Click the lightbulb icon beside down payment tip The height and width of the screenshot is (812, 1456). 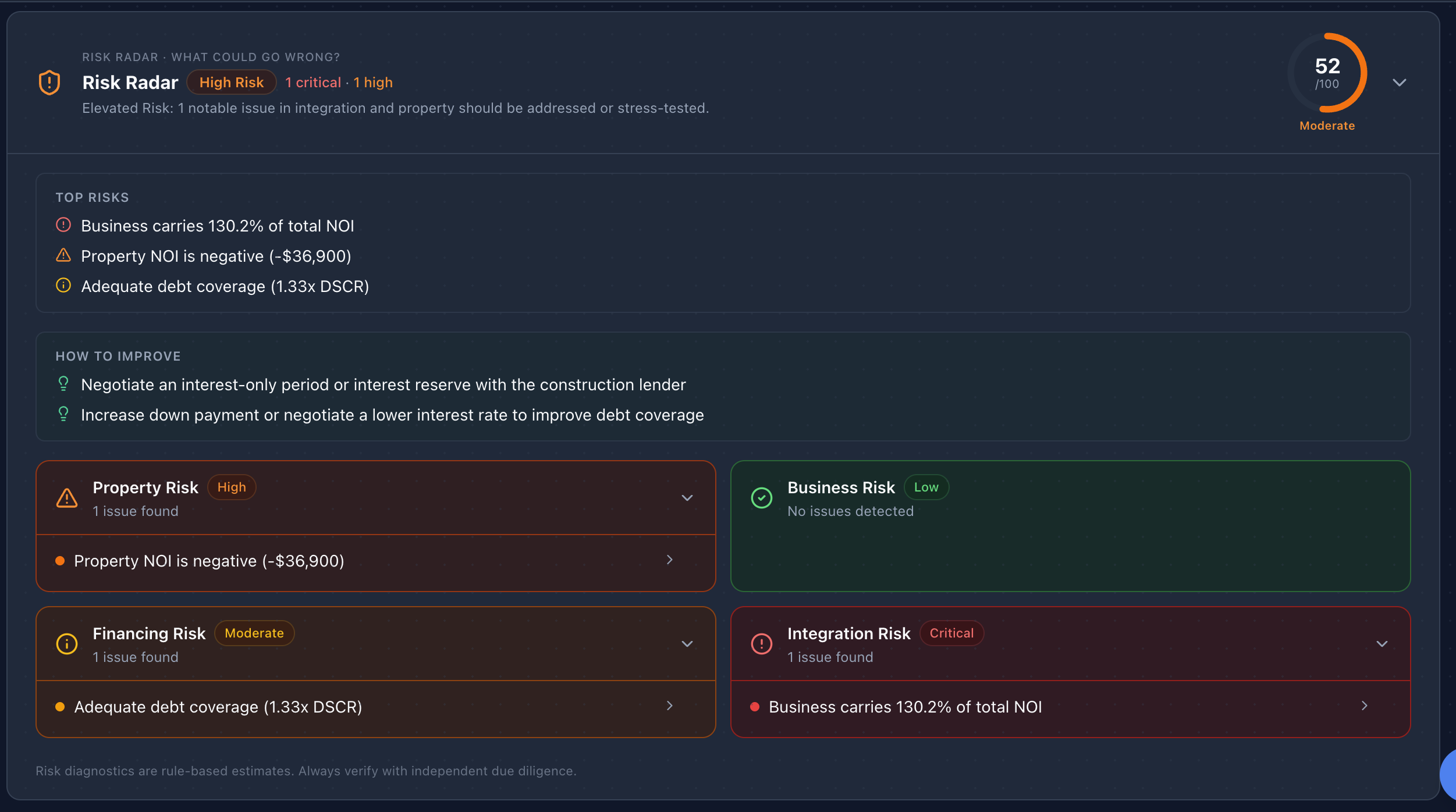pos(63,414)
